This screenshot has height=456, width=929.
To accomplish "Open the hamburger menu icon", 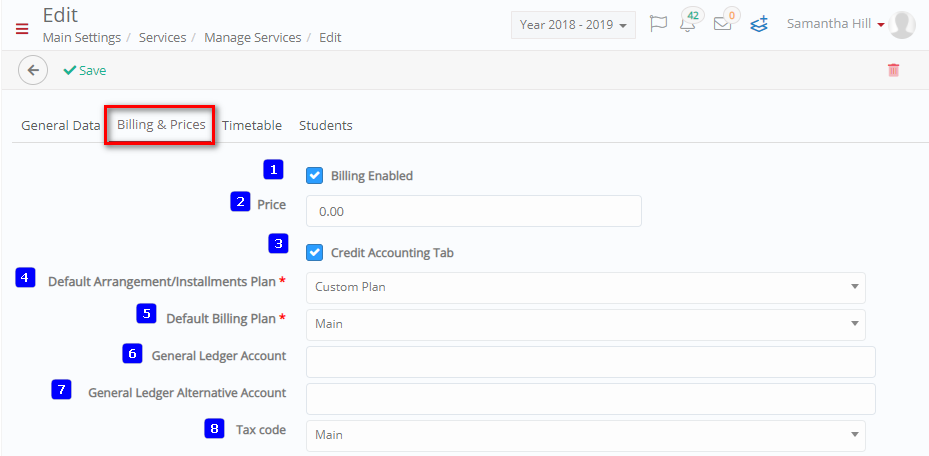I will pyautogui.click(x=22, y=28).
